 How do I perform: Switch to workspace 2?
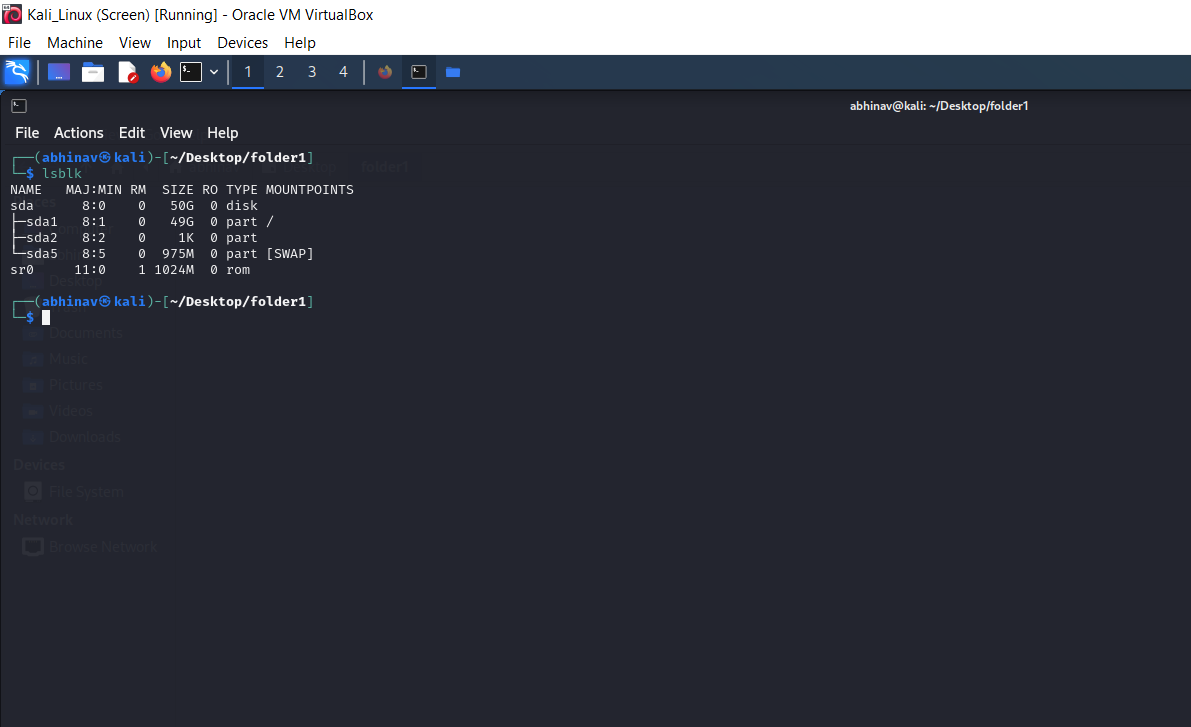tap(280, 72)
